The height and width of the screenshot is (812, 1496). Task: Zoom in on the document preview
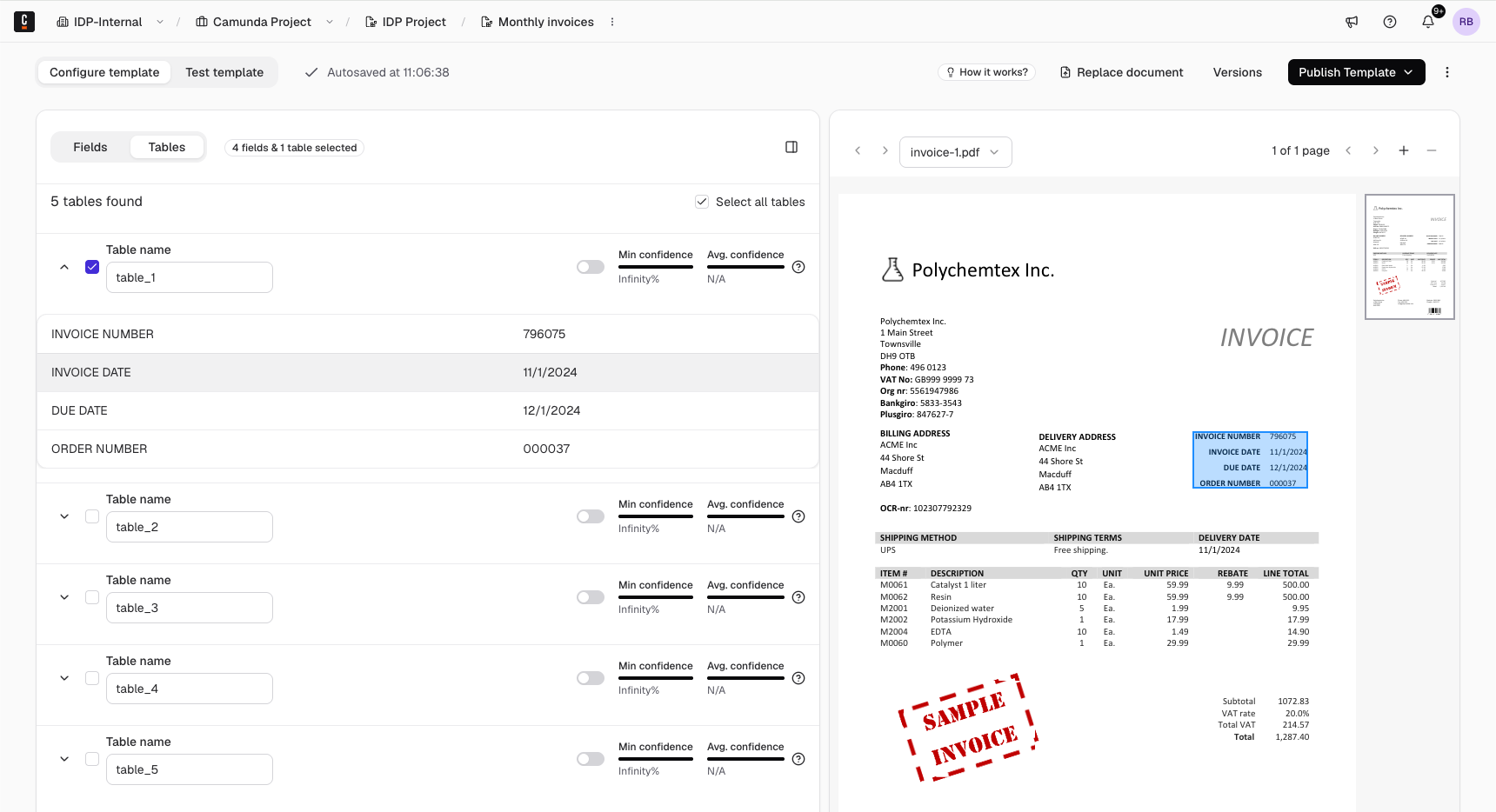pyautogui.click(x=1404, y=151)
